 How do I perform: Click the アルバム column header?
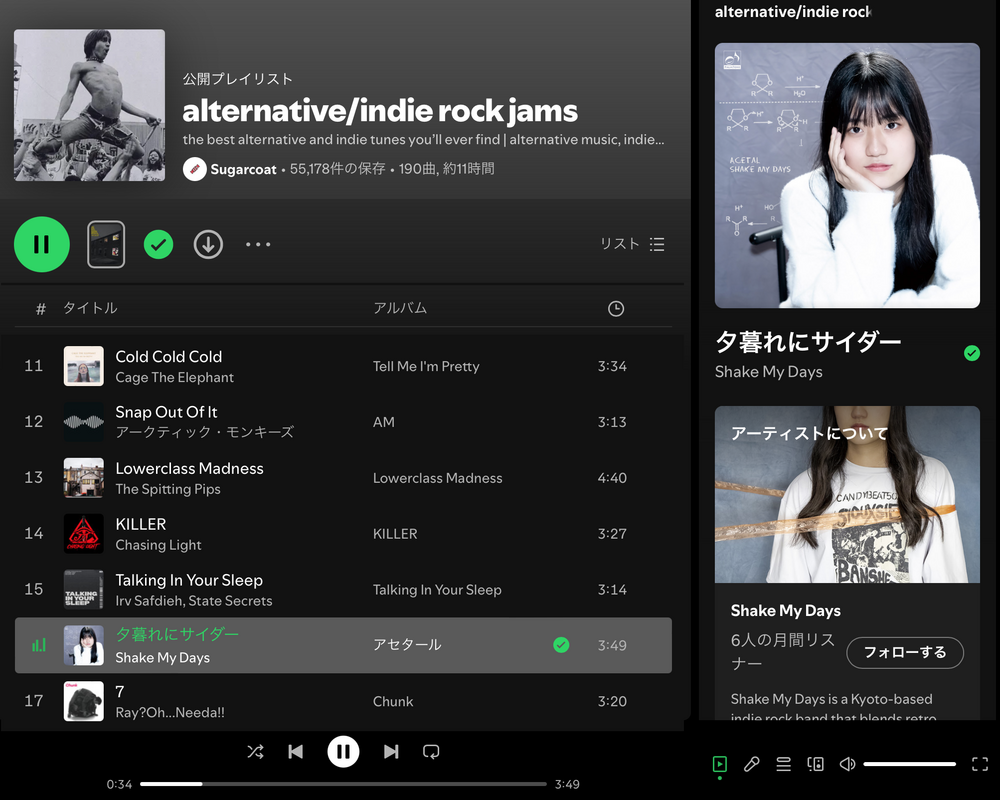[400, 308]
